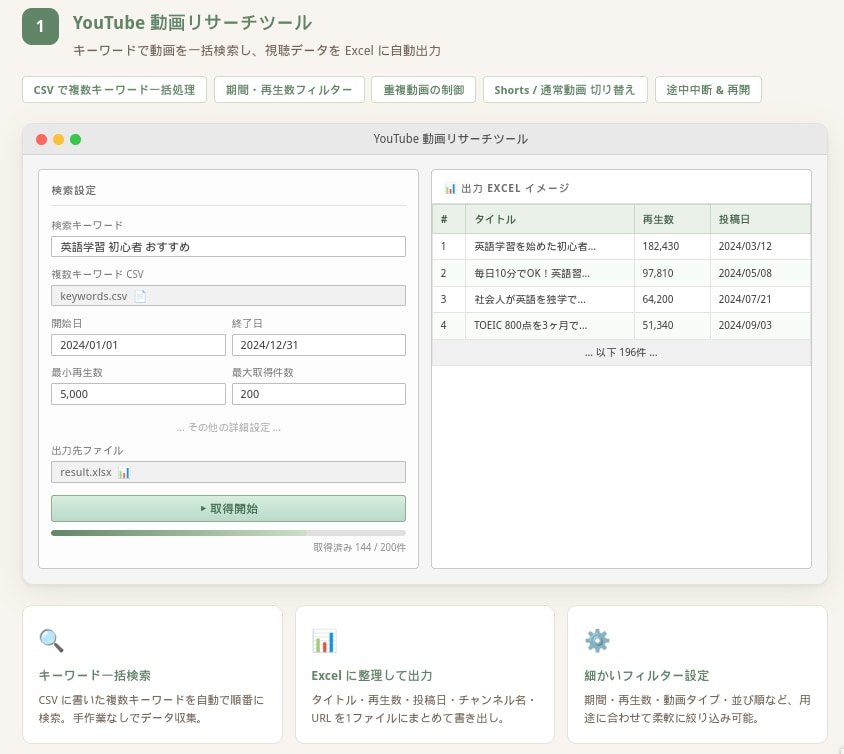Select the row titled 社会人が英語を独学で...
This screenshot has width=844, height=754.
[621, 299]
